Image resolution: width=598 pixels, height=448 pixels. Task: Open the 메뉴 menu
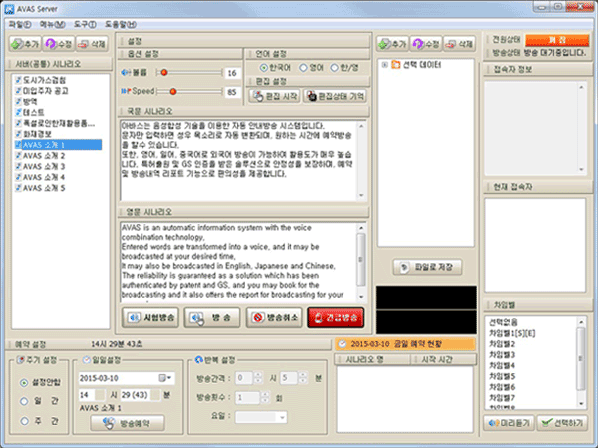52,24
